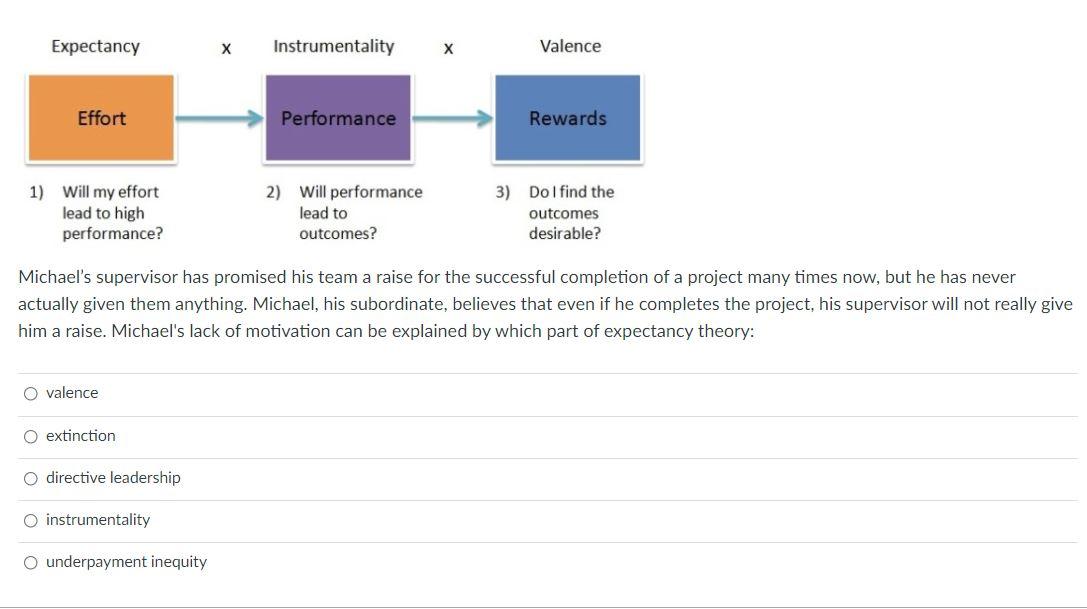
Task: Click the question text about Michael's supervisor
Action: (x=540, y=303)
